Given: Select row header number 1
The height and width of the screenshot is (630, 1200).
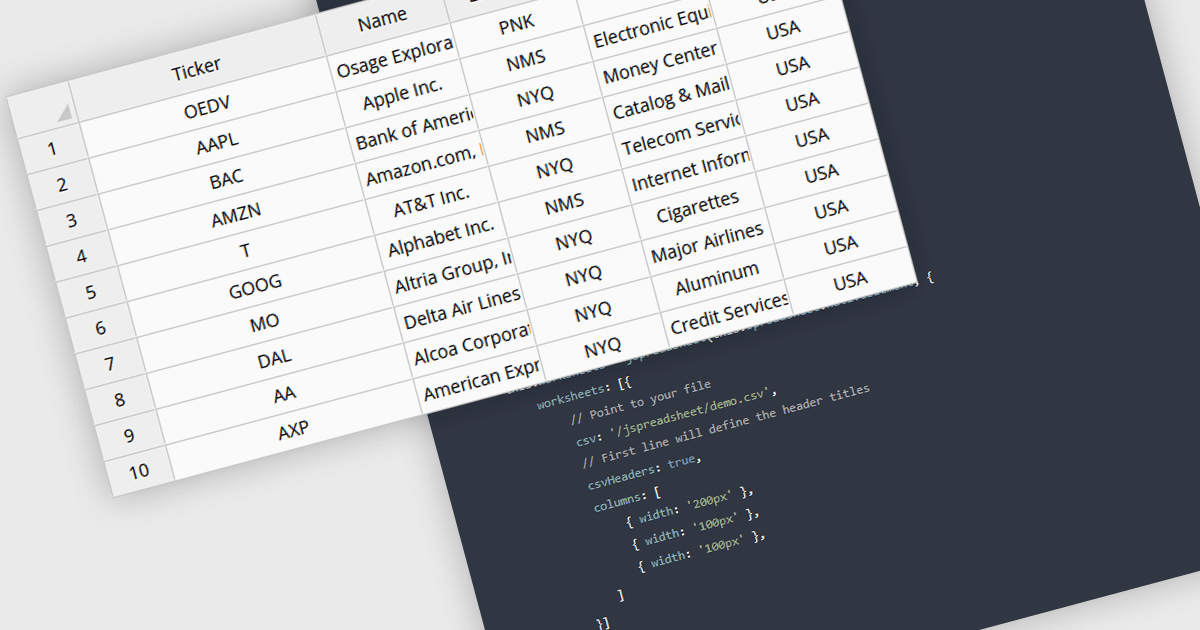Looking at the screenshot, I should tap(51, 149).
